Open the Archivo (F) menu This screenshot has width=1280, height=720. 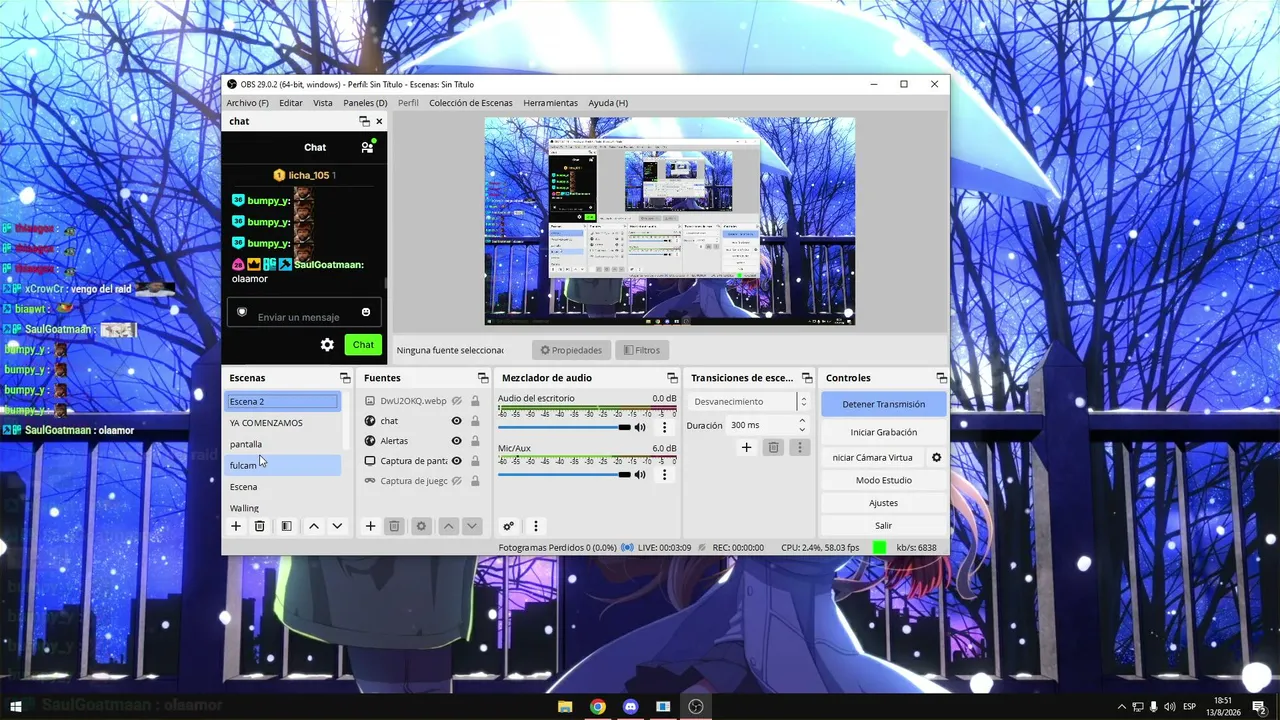point(247,103)
